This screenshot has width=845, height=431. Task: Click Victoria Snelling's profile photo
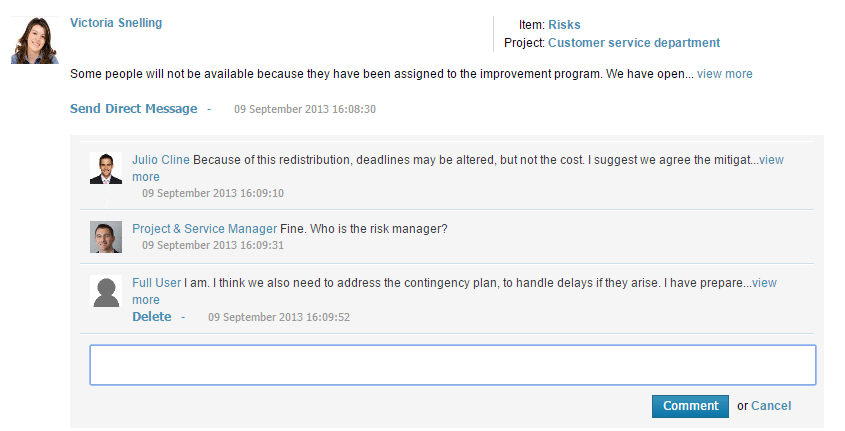pyautogui.click(x=35, y=41)
